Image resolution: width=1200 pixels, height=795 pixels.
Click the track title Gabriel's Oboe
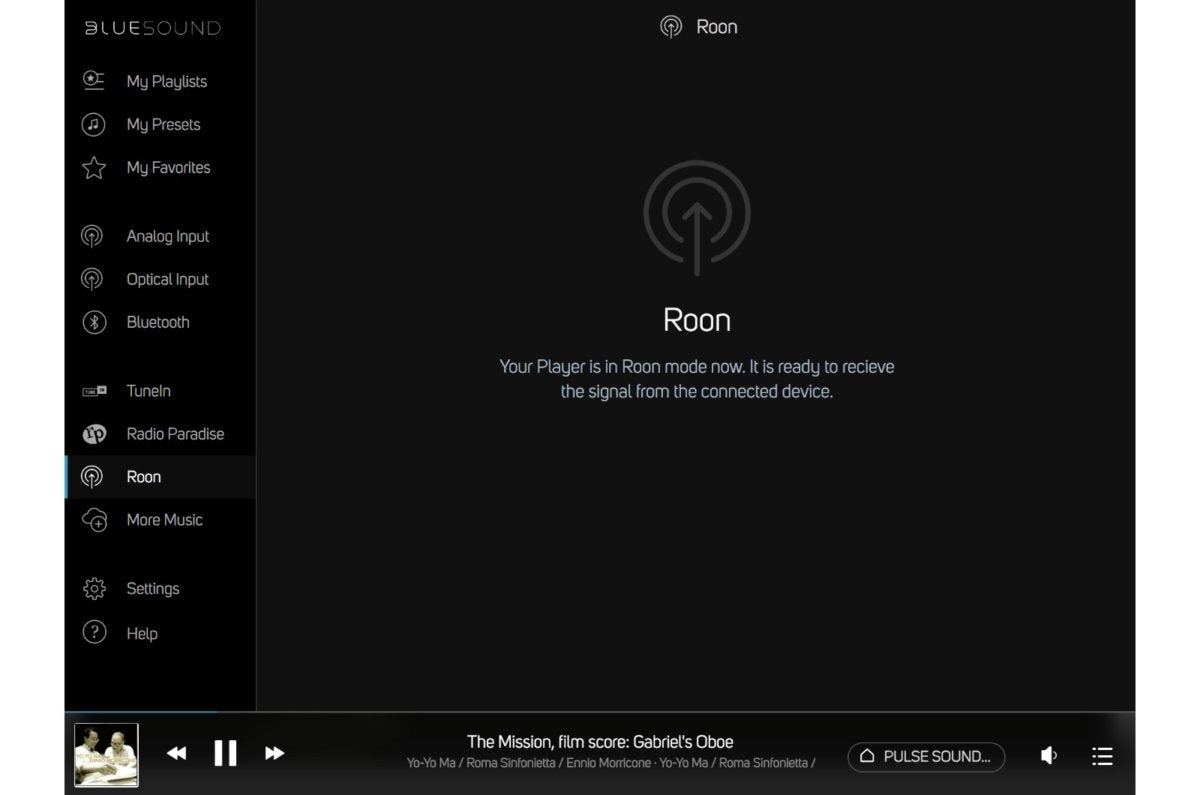pos(600,742)
